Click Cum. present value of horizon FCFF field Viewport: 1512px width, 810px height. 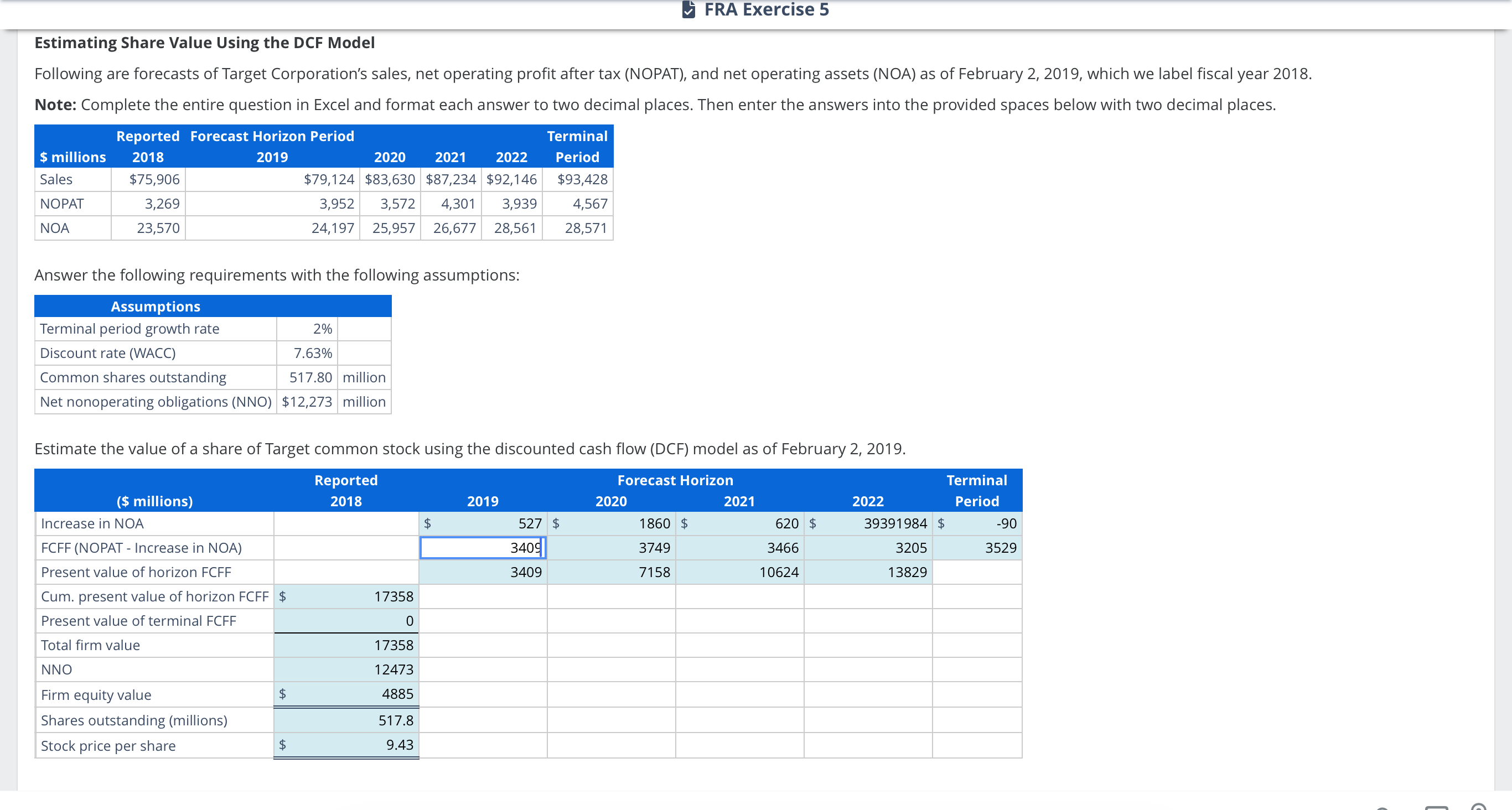[x=351, y=596]
